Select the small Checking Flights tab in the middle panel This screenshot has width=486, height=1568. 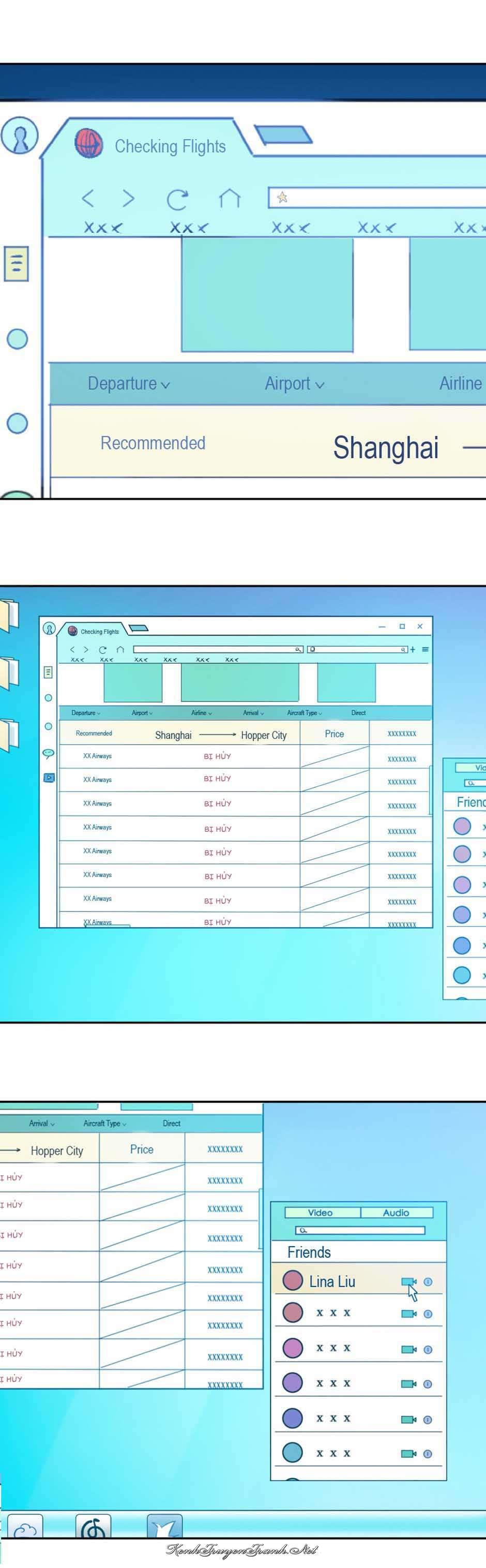click(x=93, y=631)
